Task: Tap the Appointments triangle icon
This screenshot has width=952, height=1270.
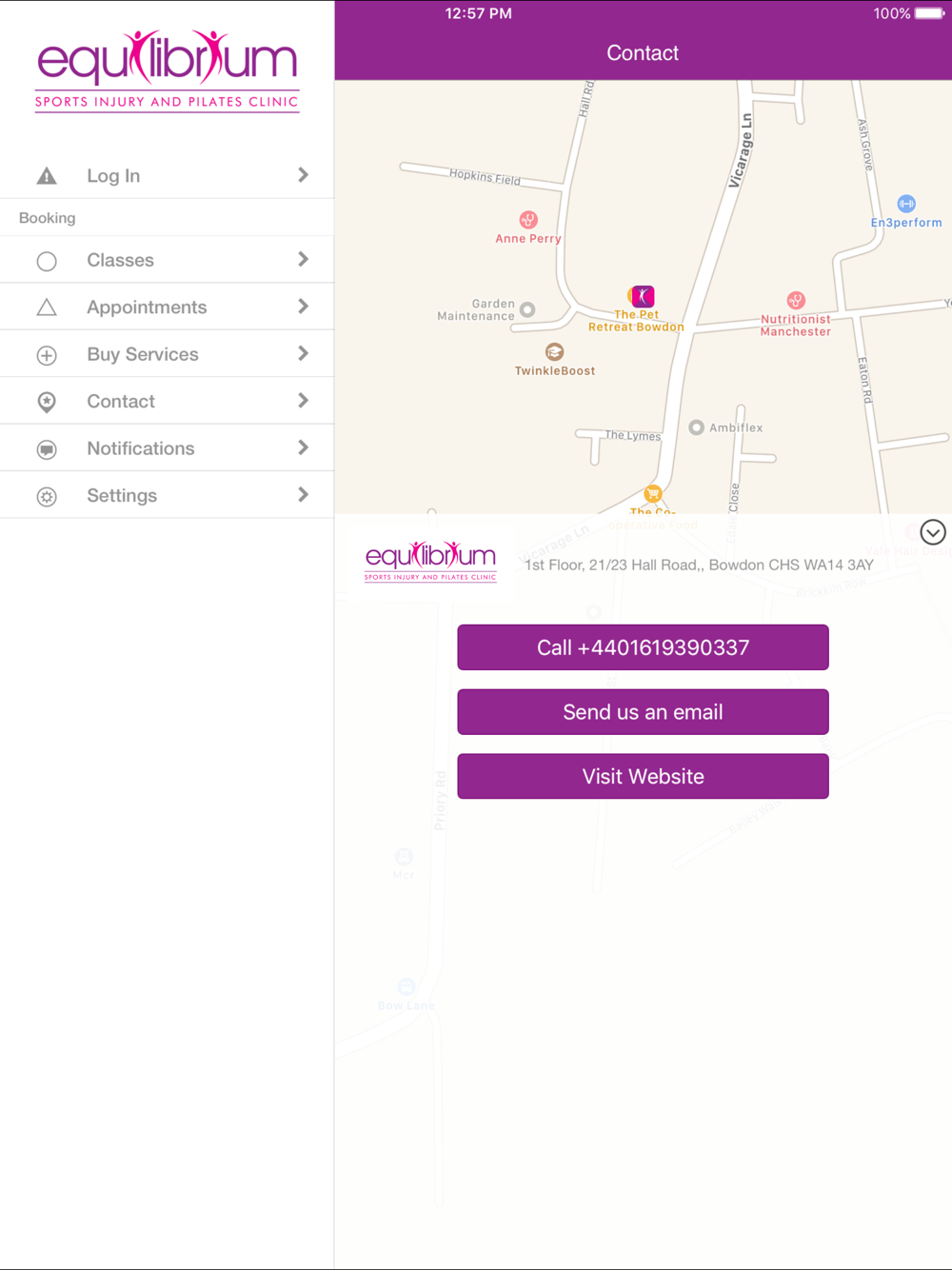Action: coord(47,308)
